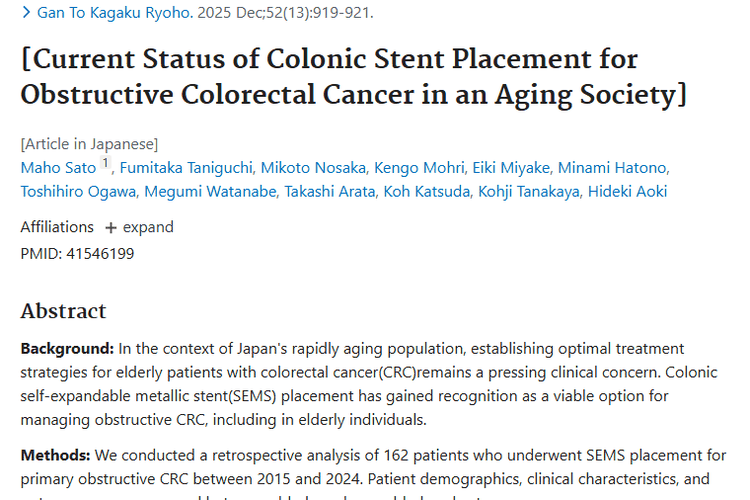Open author Mikoto Nosaka's link

point(312,167)
